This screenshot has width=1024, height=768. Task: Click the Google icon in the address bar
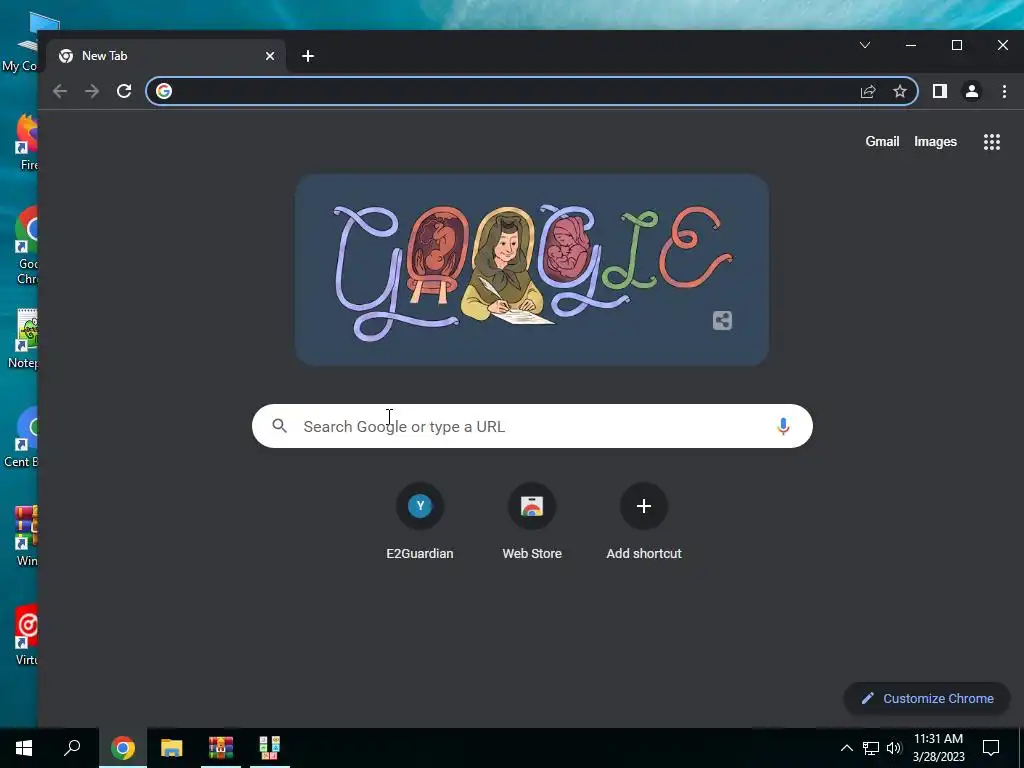(164, 91)
